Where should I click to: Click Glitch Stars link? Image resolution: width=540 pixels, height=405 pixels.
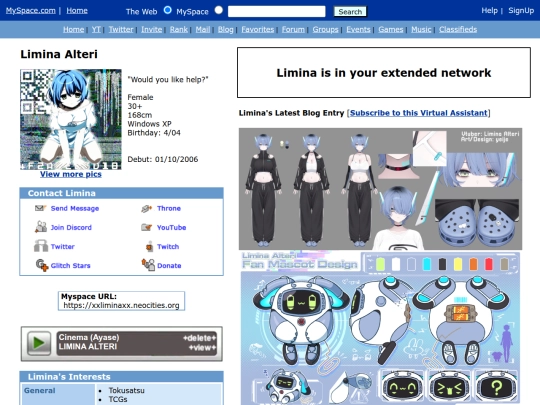pos(70,266)
